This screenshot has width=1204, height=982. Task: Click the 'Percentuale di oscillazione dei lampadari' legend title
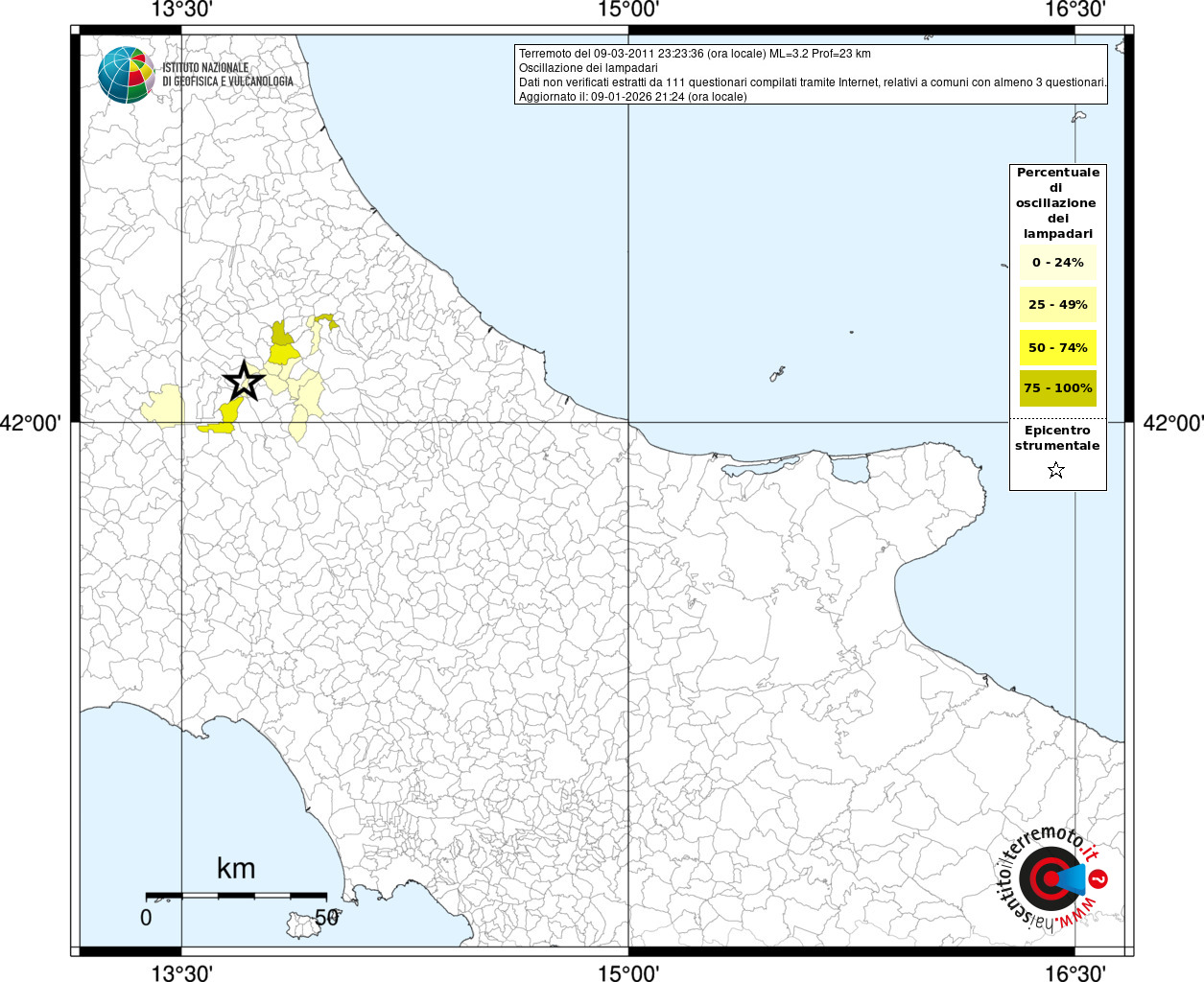point(1057,203)
